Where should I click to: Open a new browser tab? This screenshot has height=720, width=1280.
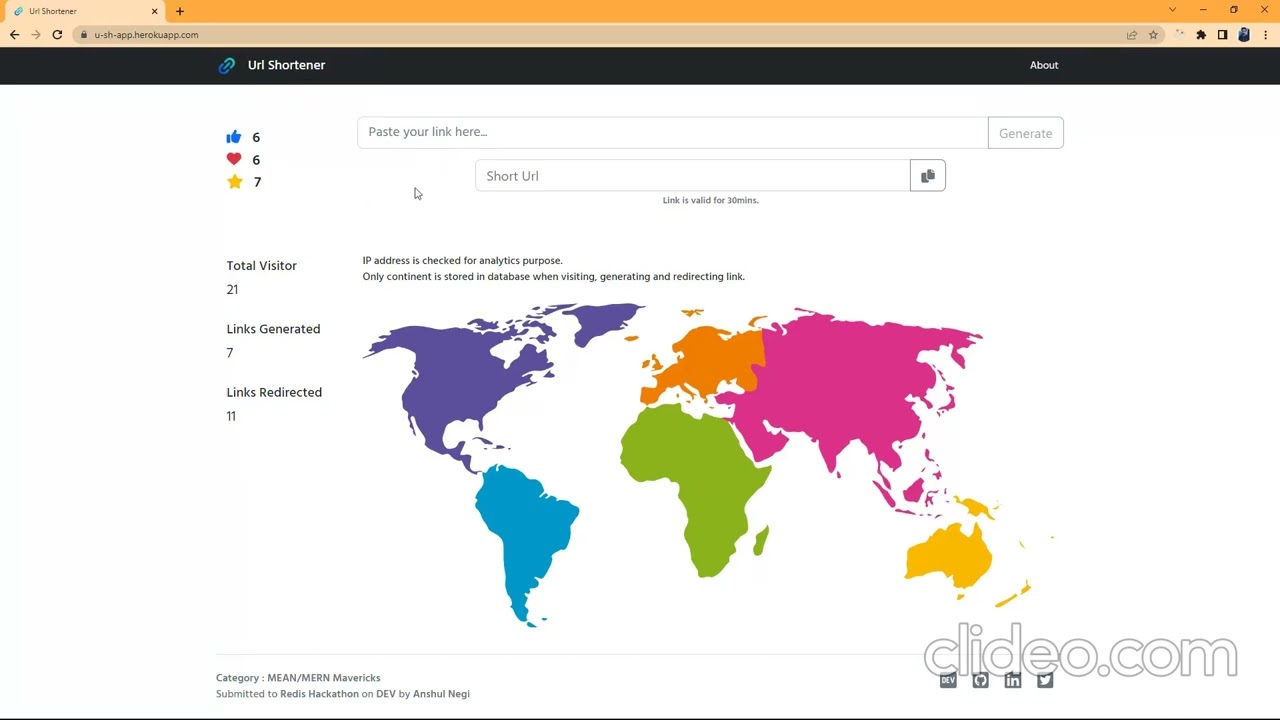coord(180,11)
